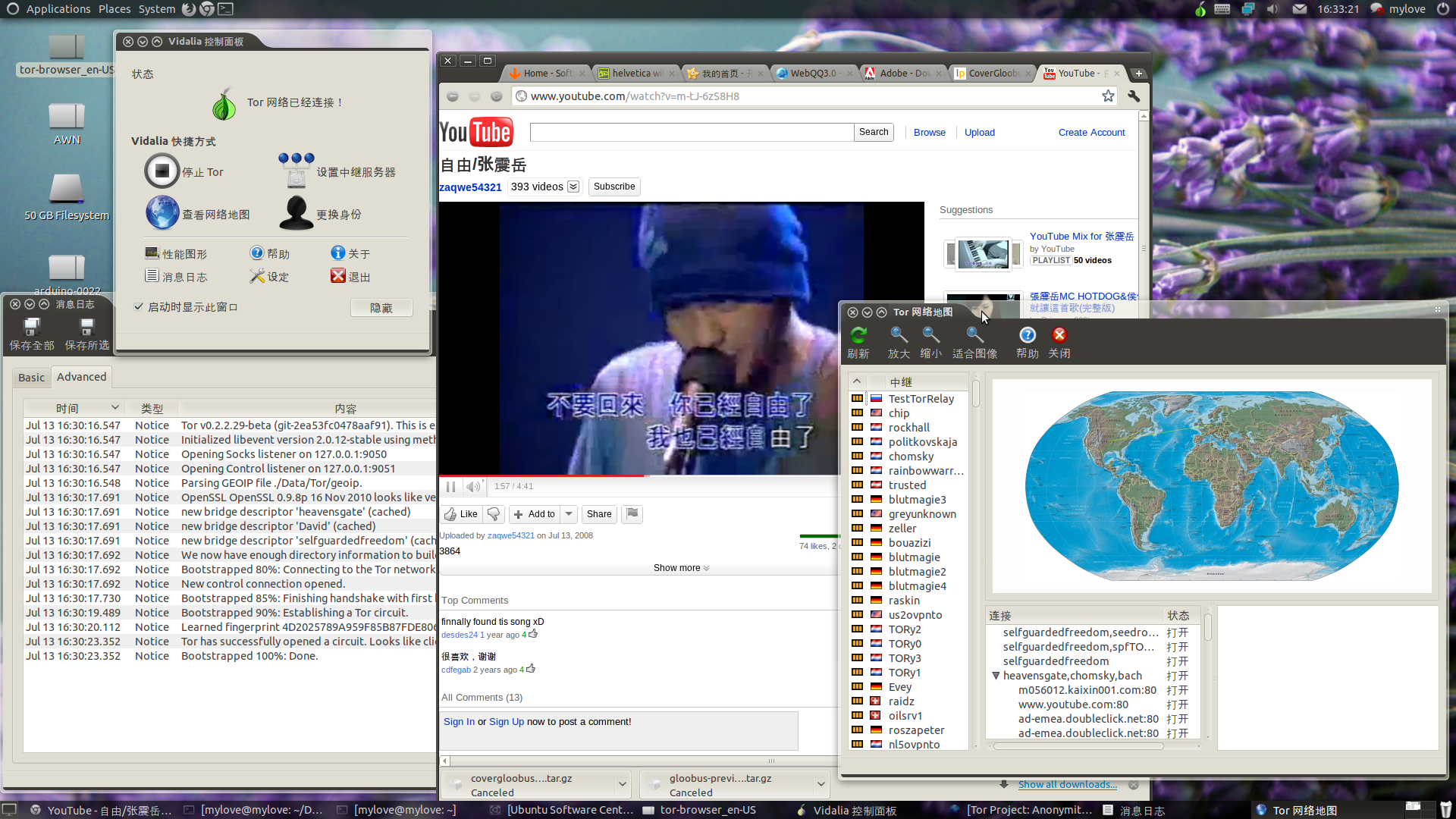This screenshot has height=819, width=1456.
Task: Open the mylove user menu in top panel
Action: tap(1407, 9)
